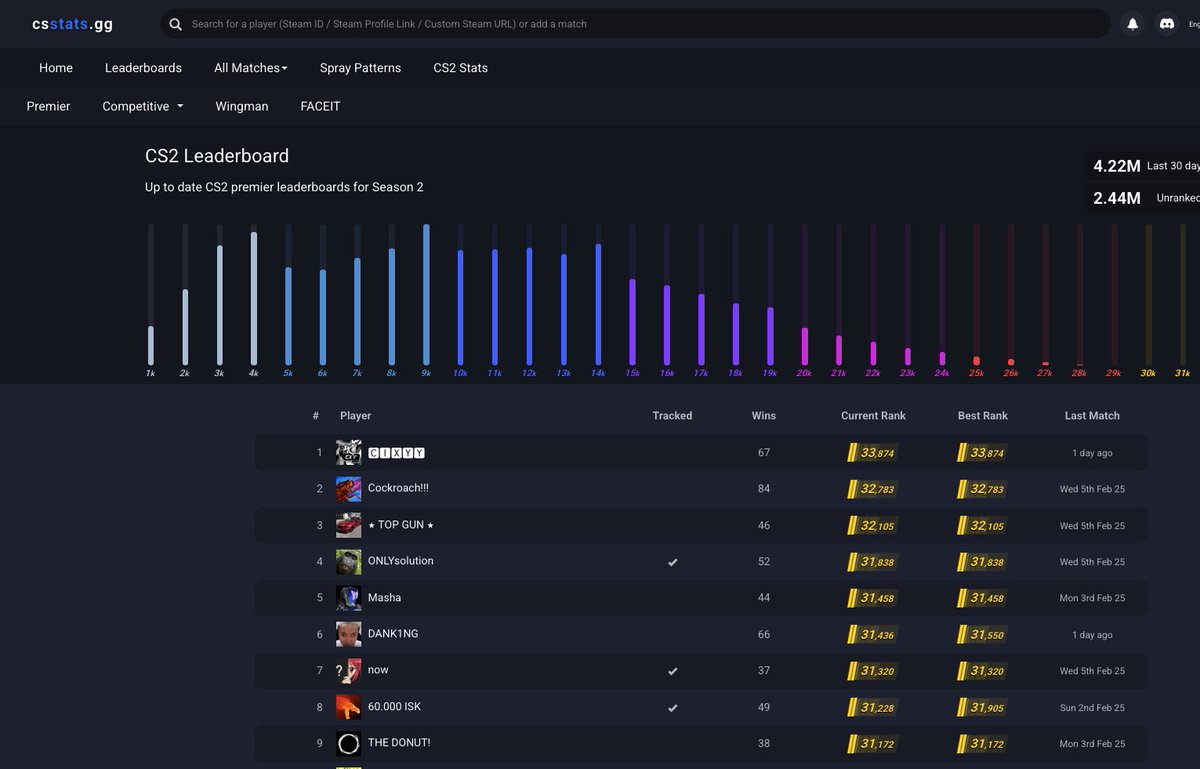
Task: Open 60.000 ISK player profile
Action: (394, 706)
